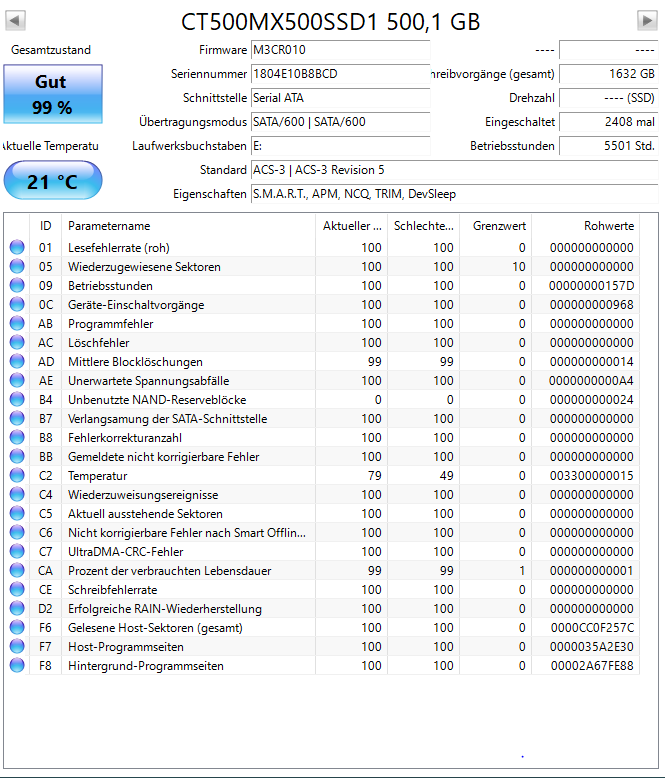
Task: Select the Nicht korrigierbare Fehler nach Smart Offlin... row
Action: coord(324,533)
